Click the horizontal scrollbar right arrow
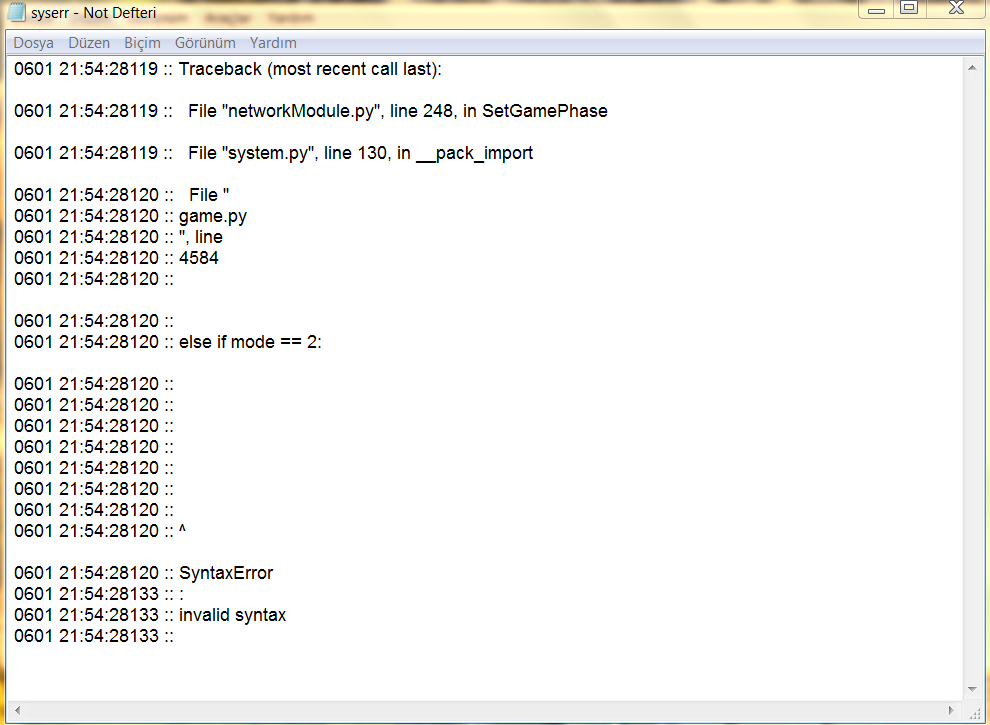This screenshot has width=990, height=725. click(951, 710)
